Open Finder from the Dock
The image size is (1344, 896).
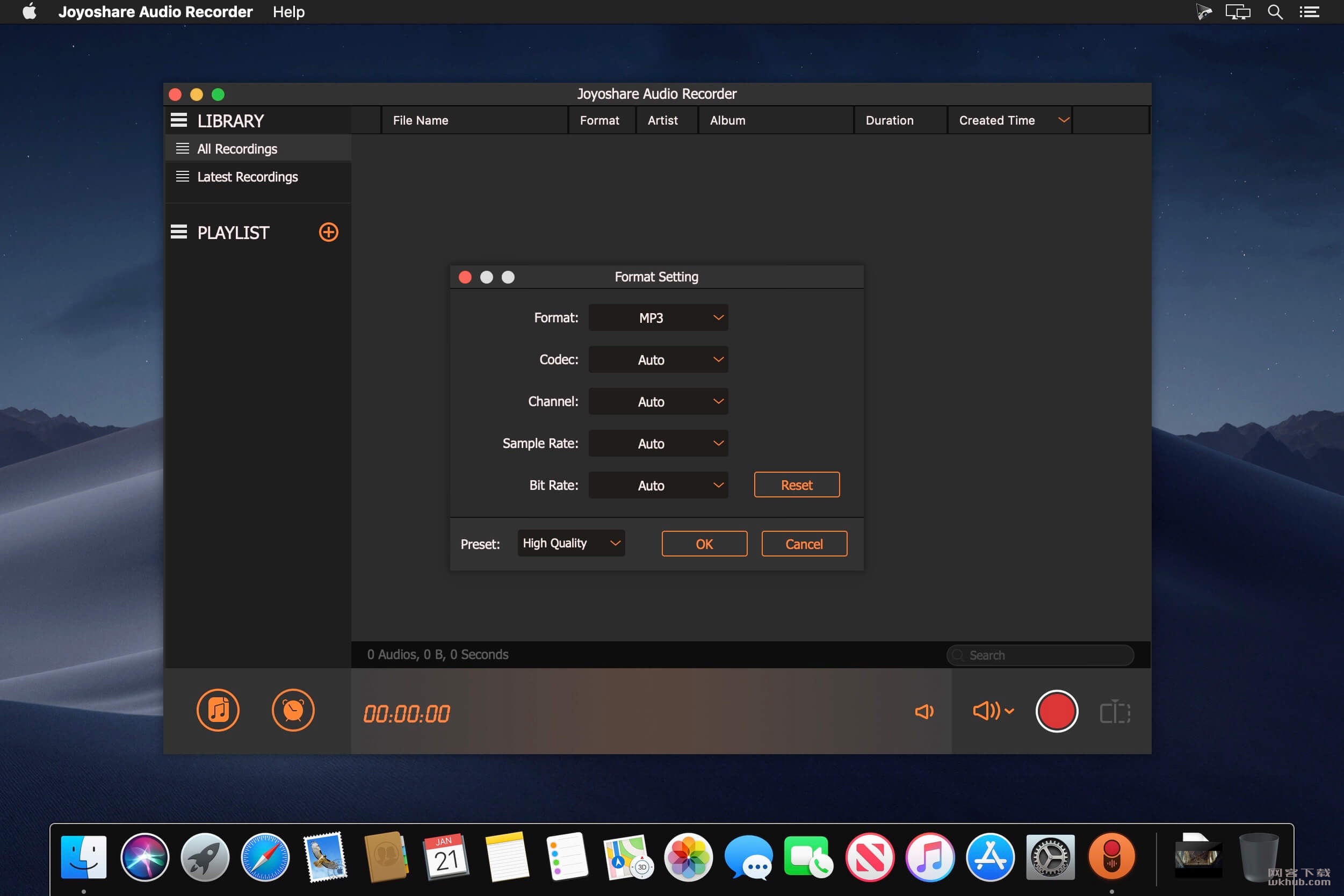tap(83, 857)
